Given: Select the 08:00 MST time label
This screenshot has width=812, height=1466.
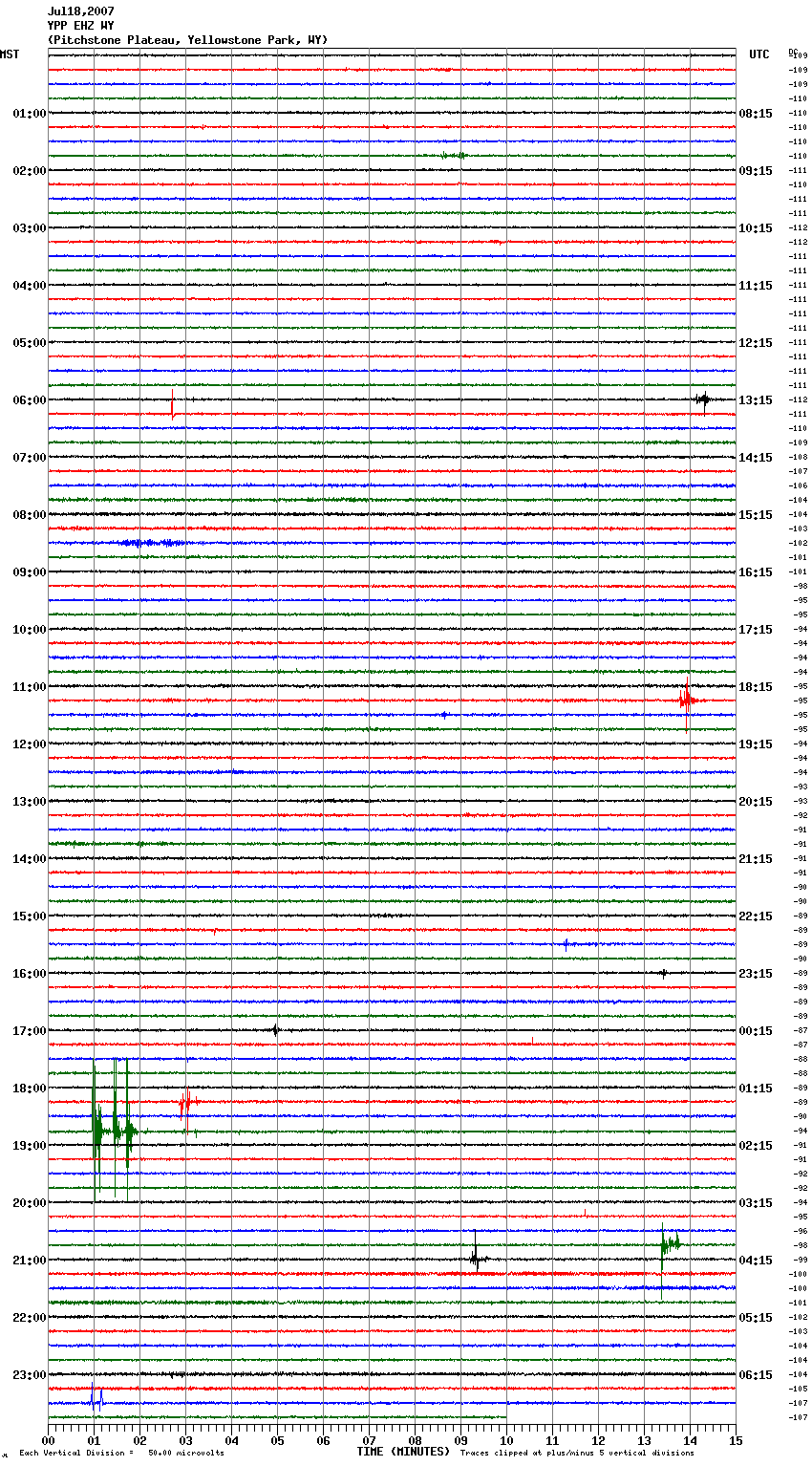Looking at the screenshot, I should [x=30, y=515].
